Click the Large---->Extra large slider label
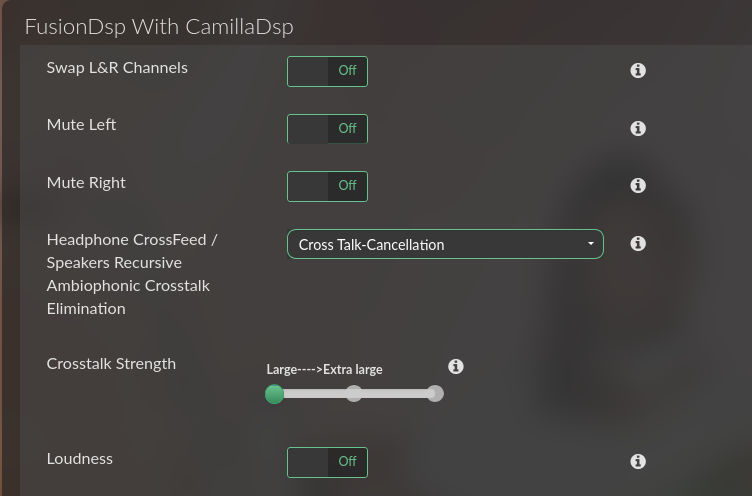The height and width of the screenshot is (496, 752). [324, 370]
